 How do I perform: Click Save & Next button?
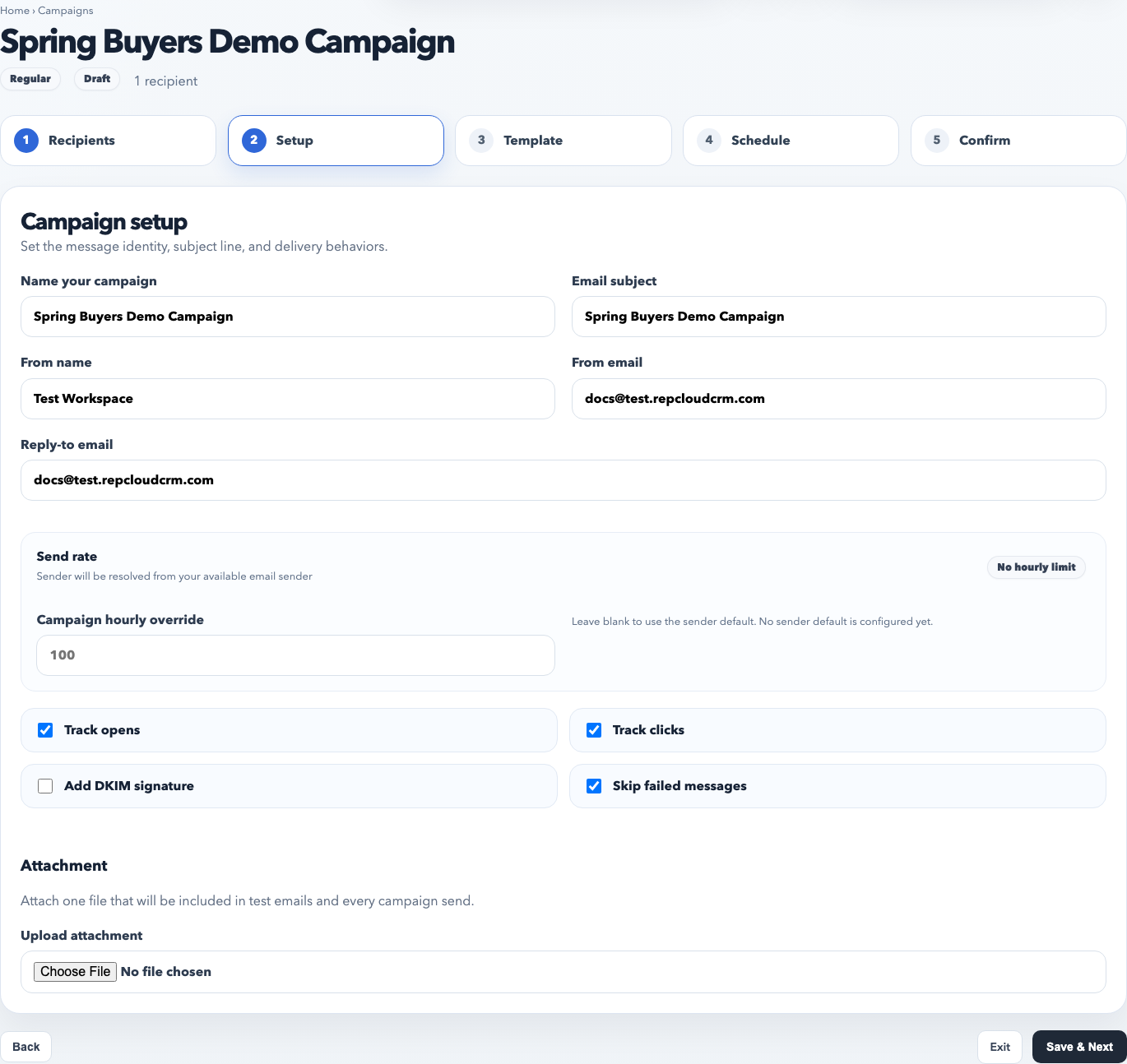1079,1047
